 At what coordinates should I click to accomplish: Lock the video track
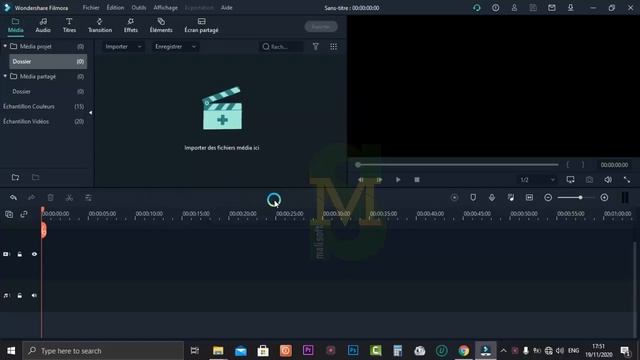point(20,254)
